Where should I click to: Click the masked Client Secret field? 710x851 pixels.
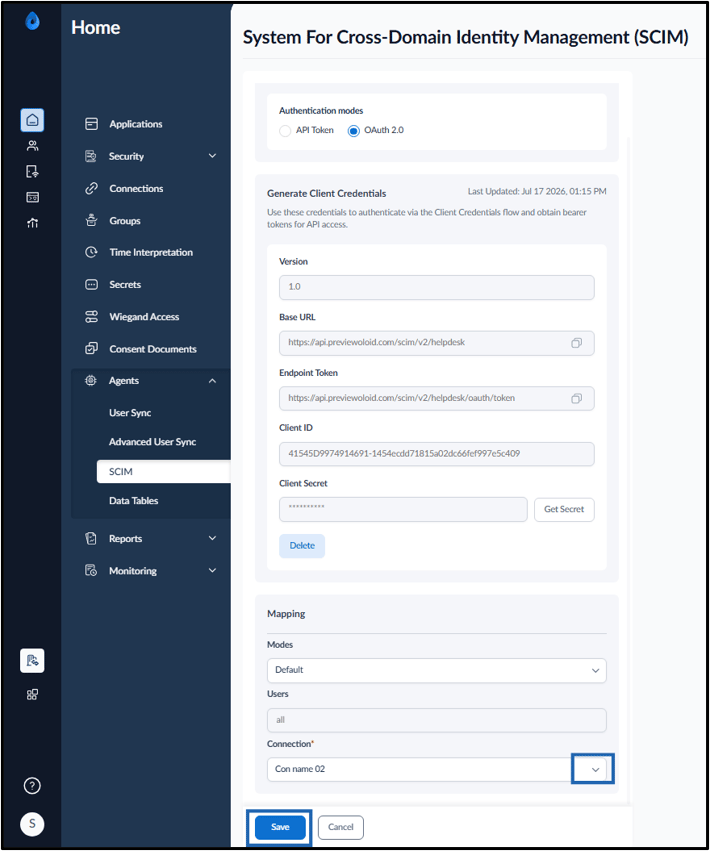click(x=403, y=510)
